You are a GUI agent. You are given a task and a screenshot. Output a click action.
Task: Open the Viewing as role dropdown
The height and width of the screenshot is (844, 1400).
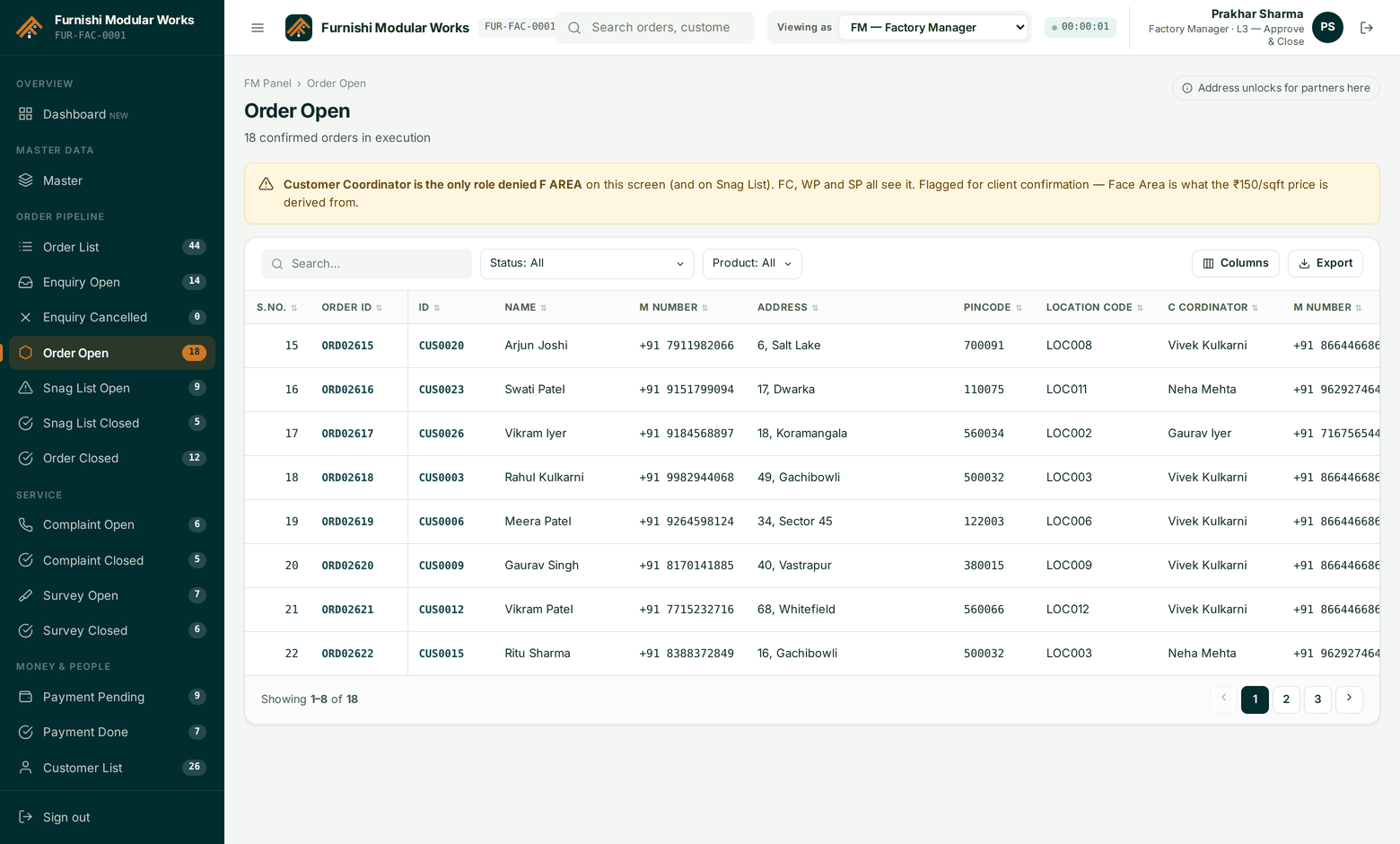point(933,28)
